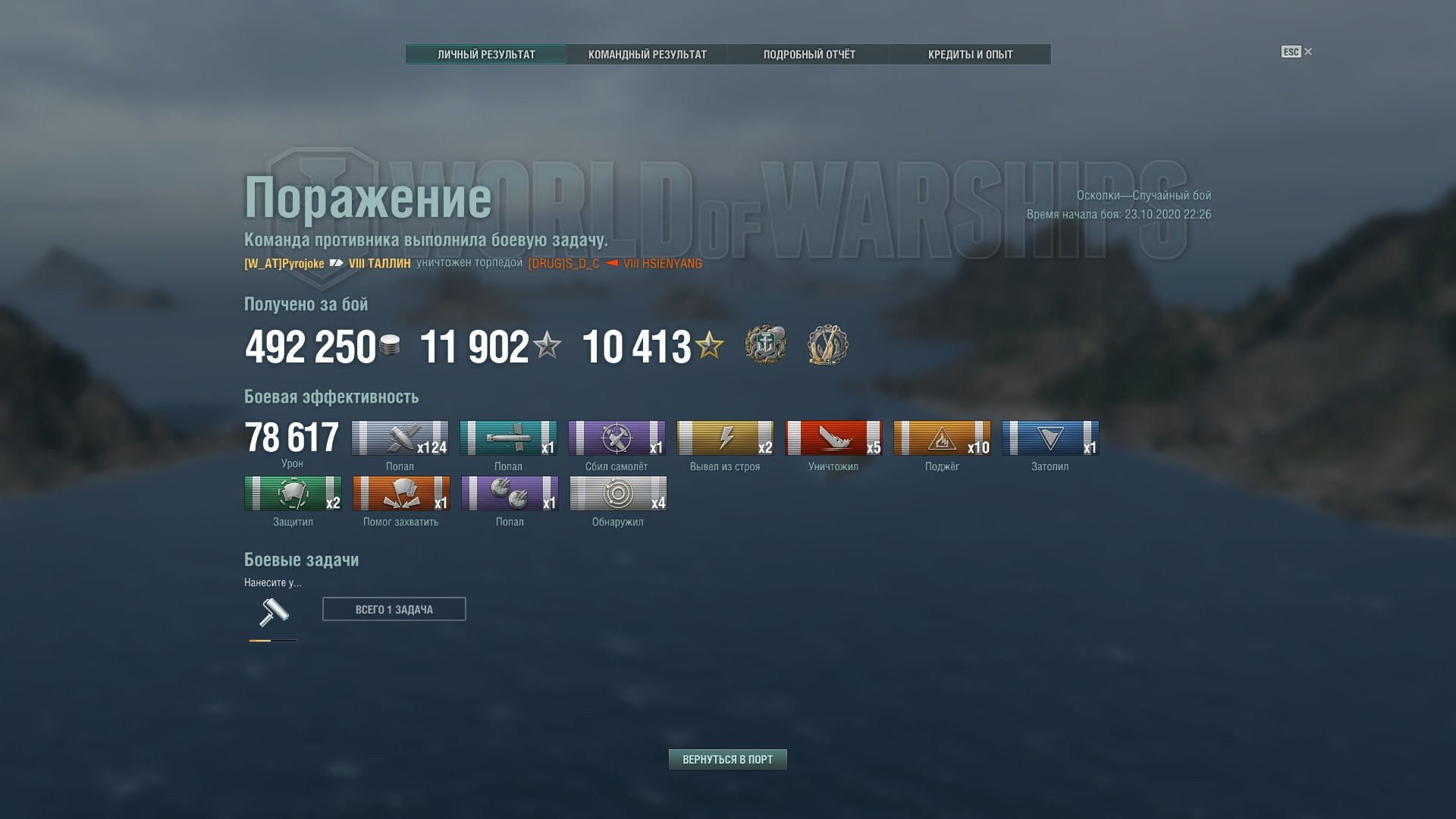
Task: Click the 'Обнаружил' spotted ribbon x4
Action: (x=618, y=494)
